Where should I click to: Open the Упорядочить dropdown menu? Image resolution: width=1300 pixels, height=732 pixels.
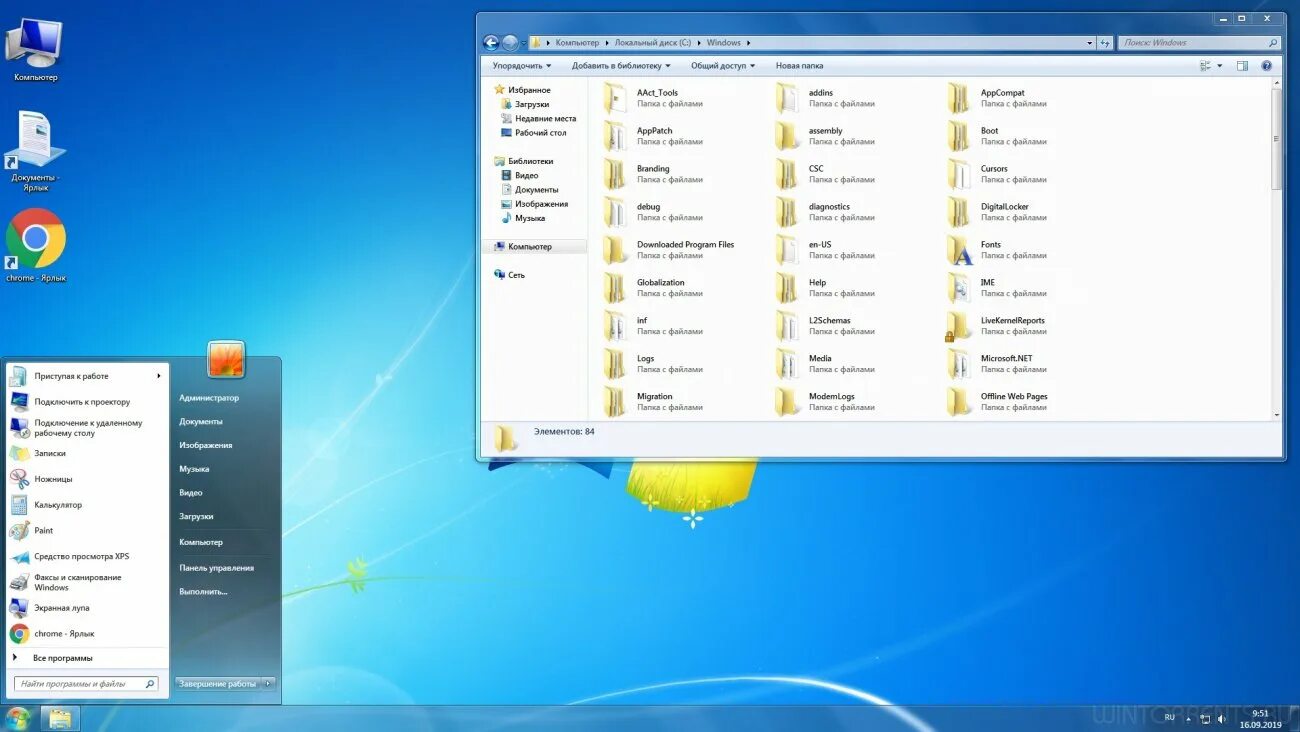coord(521,66)
